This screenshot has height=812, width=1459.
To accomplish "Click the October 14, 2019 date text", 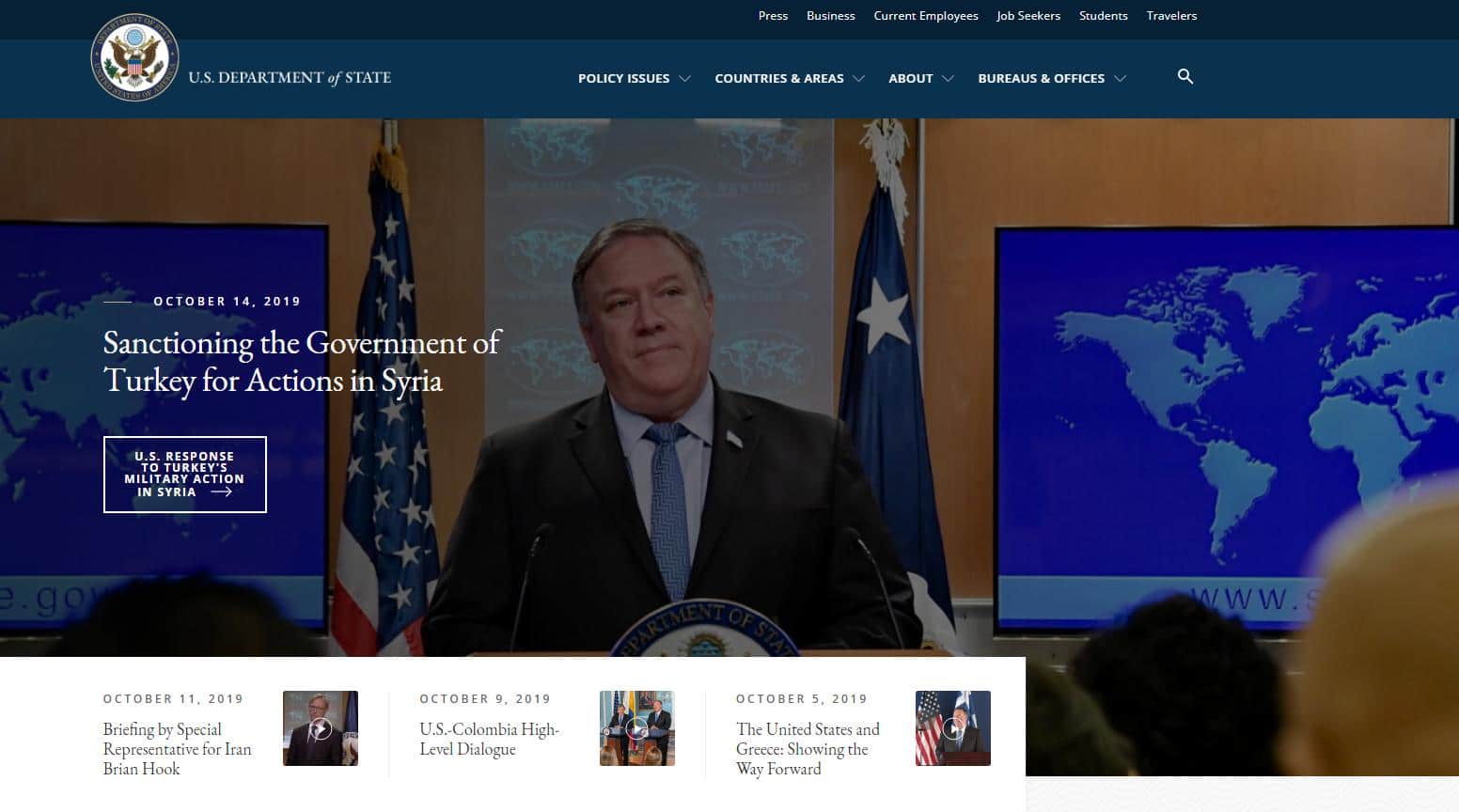I will (227, 302).
